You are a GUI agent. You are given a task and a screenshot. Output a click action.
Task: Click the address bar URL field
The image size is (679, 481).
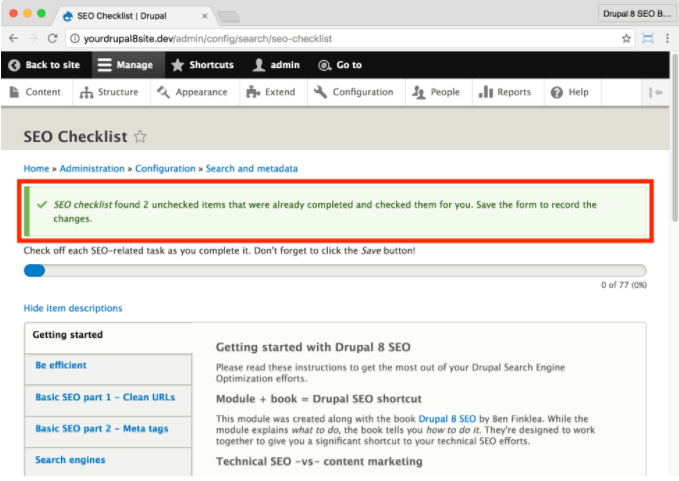pyautogui.click(x=349, y=39)
